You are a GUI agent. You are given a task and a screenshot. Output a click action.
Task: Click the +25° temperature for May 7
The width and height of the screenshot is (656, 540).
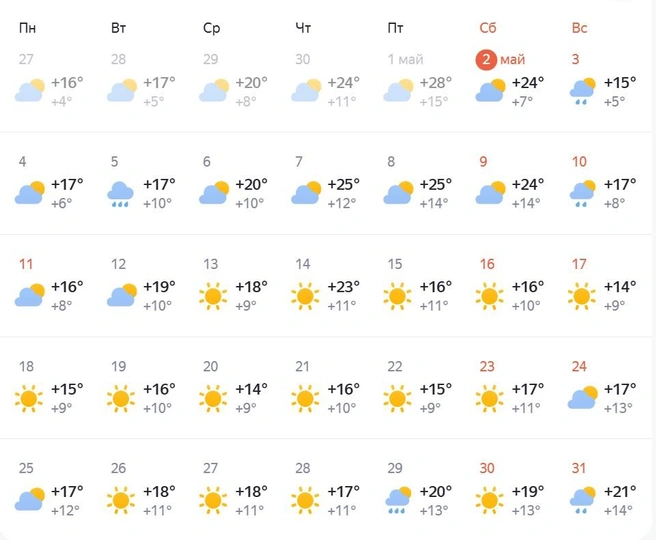click(x=343, y=184)
